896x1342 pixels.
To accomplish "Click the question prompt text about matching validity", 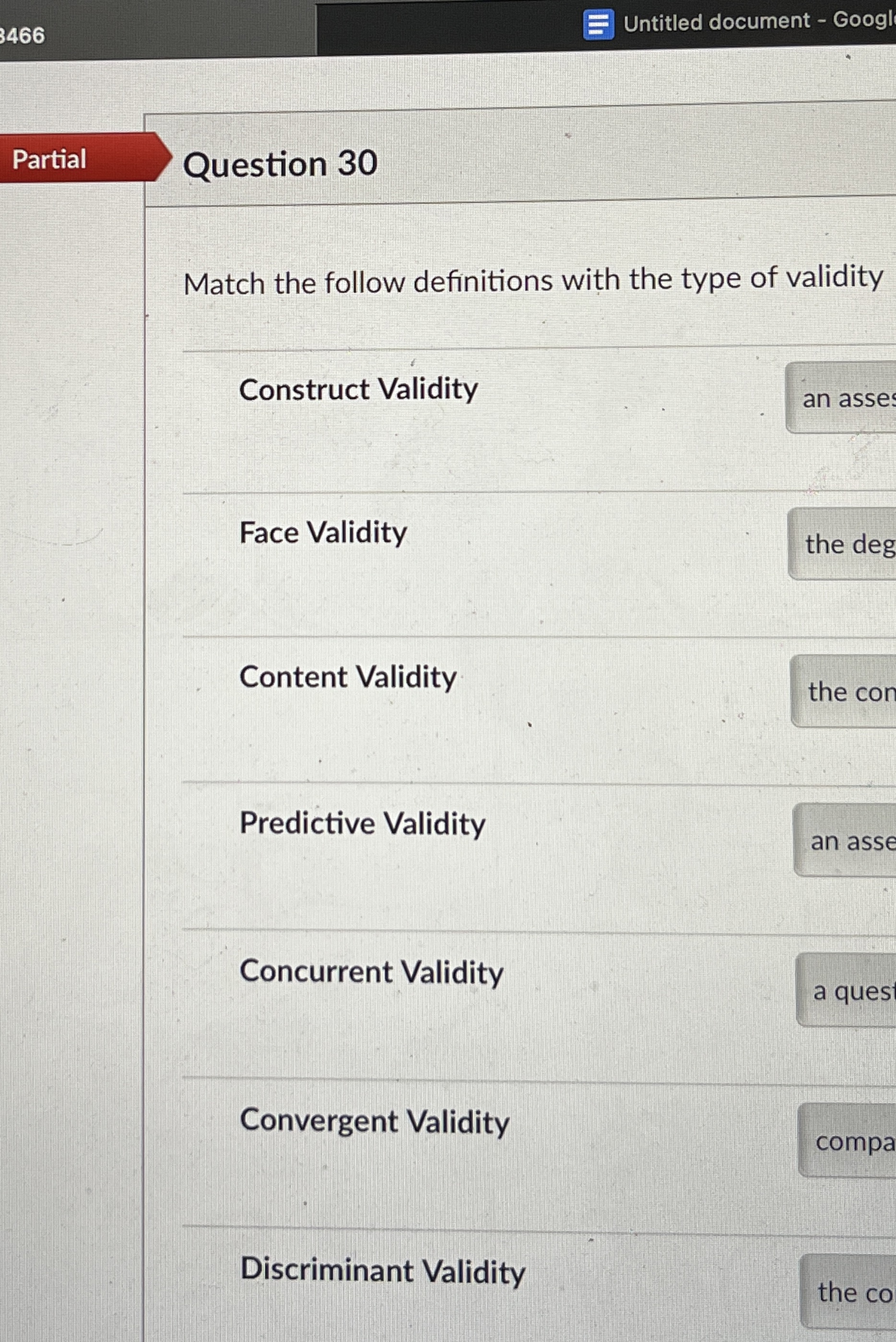I will pos(531,282).
